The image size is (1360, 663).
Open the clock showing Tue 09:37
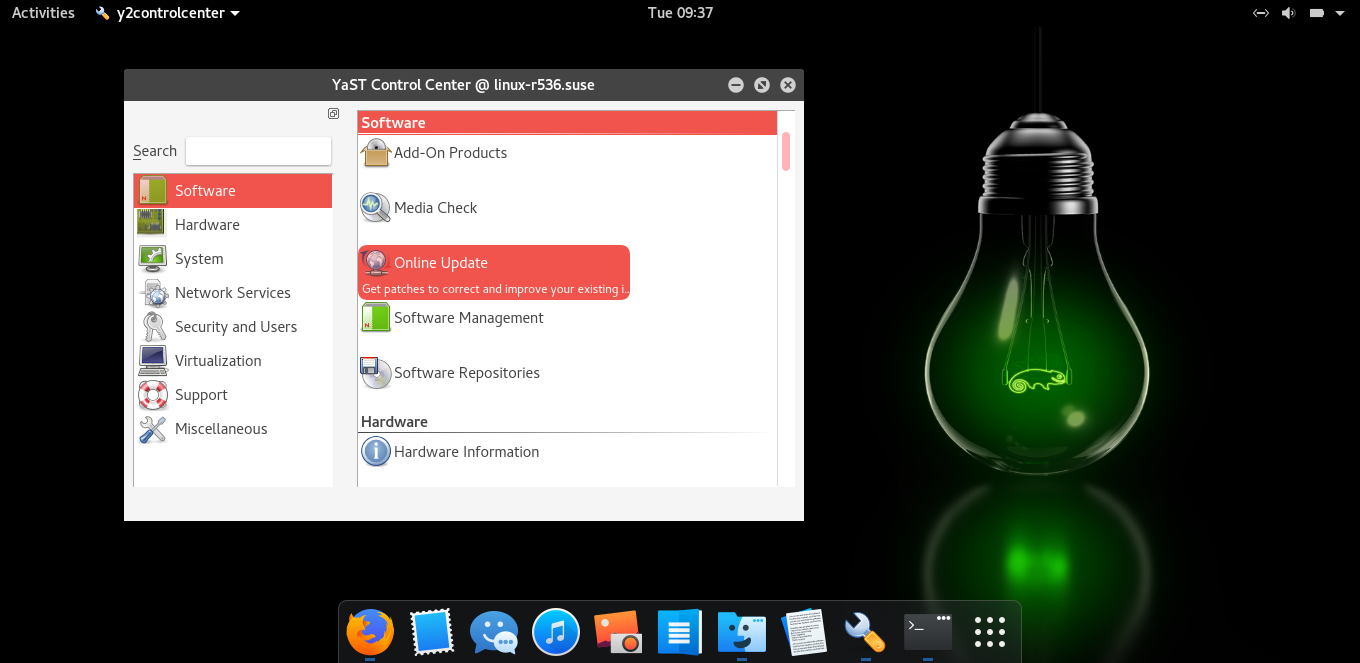tap(680, 13)
